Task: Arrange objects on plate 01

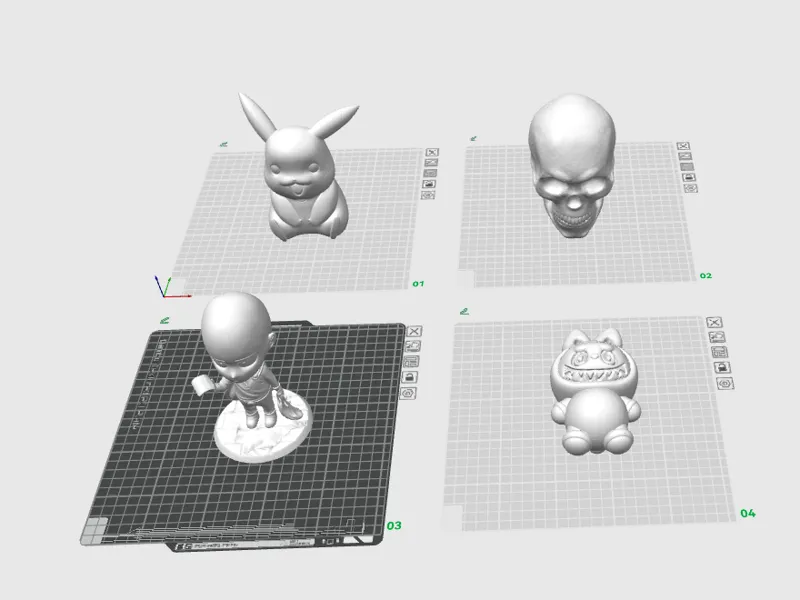Action: [430, 173]
